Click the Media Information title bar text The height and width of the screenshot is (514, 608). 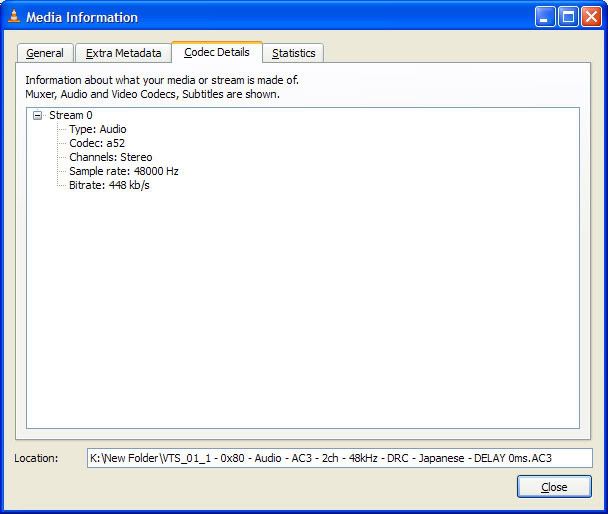coord(82,17)
